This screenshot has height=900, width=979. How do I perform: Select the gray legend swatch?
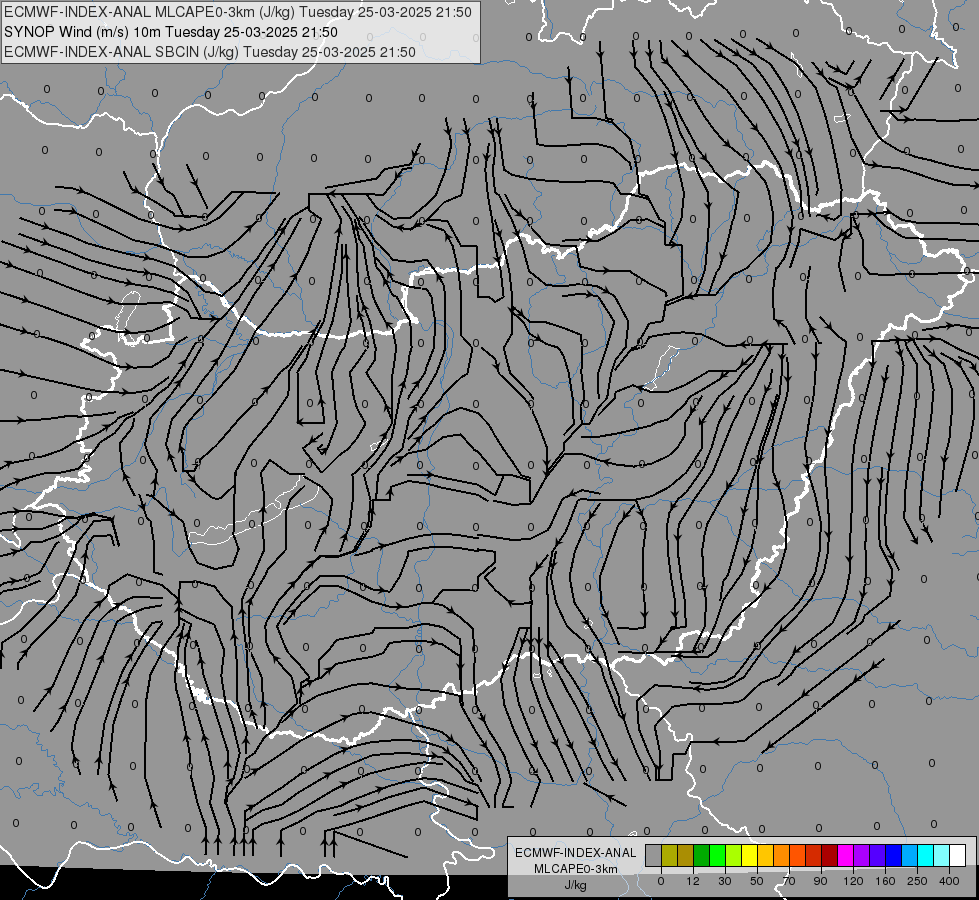tap(653, 855)
